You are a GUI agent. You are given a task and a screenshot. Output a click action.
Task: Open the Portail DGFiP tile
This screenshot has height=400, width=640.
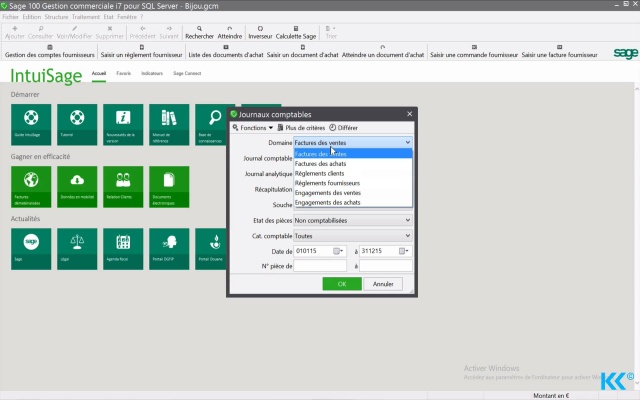(x=167, y=248)
